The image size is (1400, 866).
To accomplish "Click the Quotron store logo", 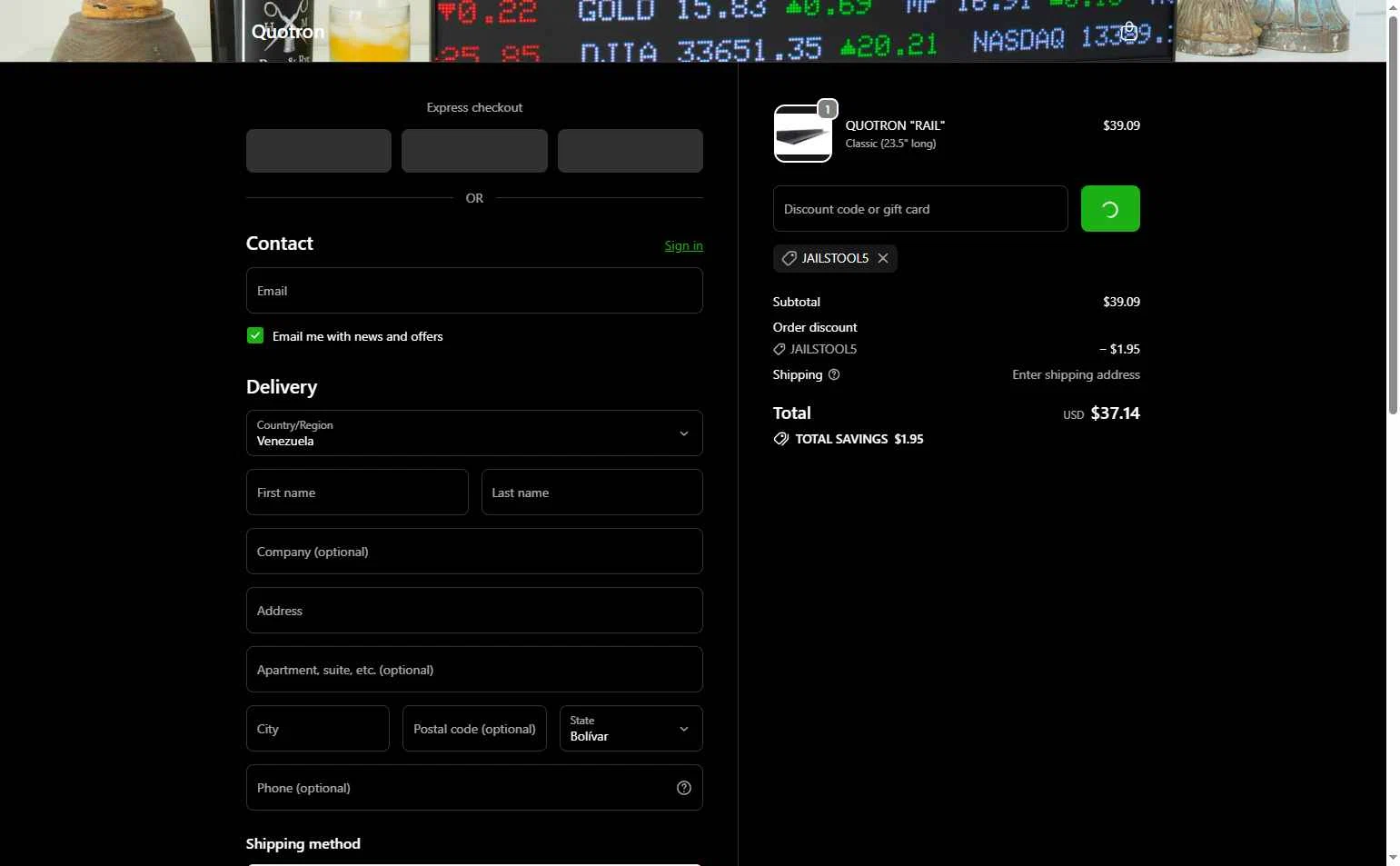I will [x=288, y=32].
